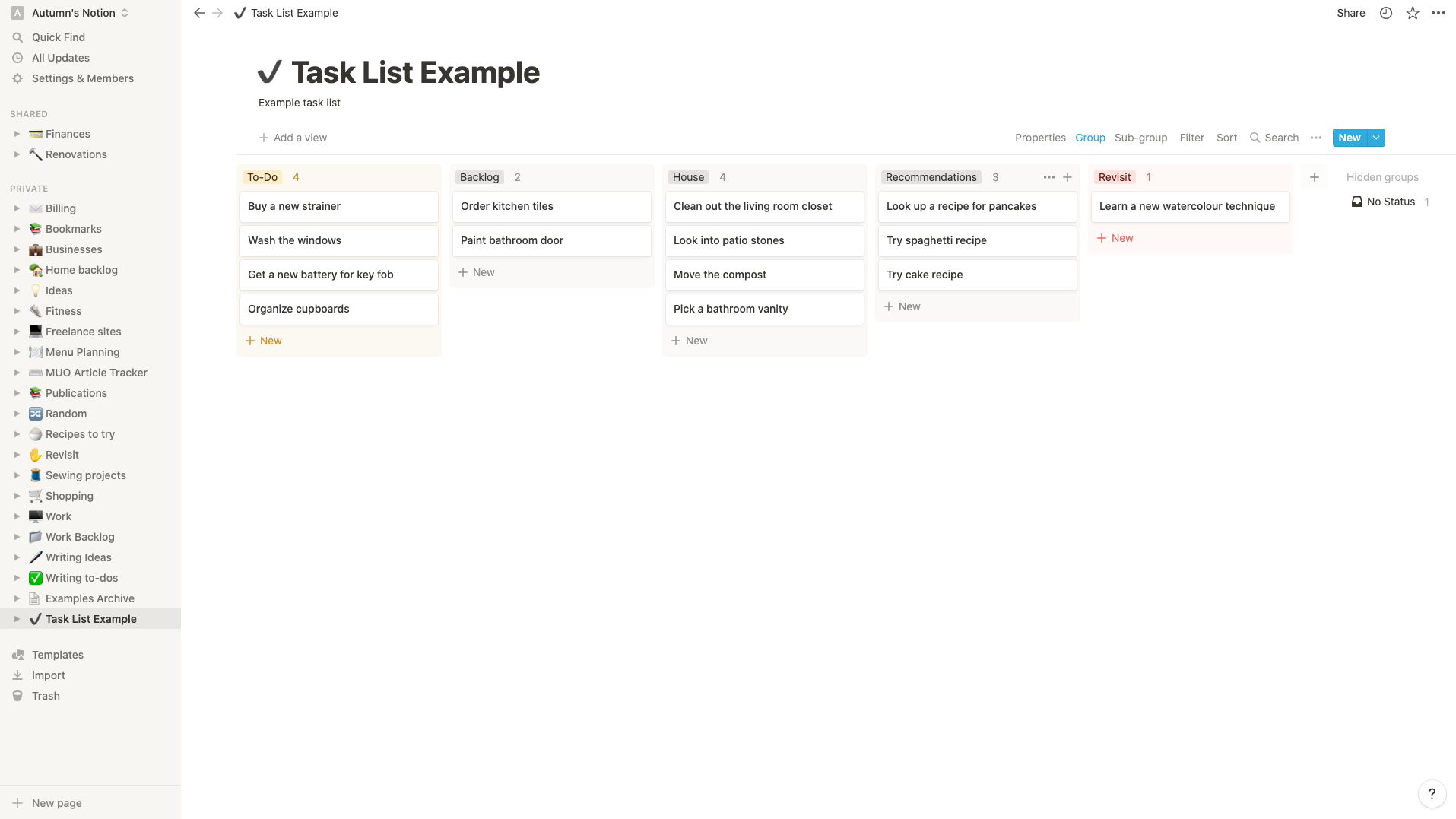Expand the Finances page in sidebar
The height and width of the screenshot is (819, 1456).
coord(17,134)
